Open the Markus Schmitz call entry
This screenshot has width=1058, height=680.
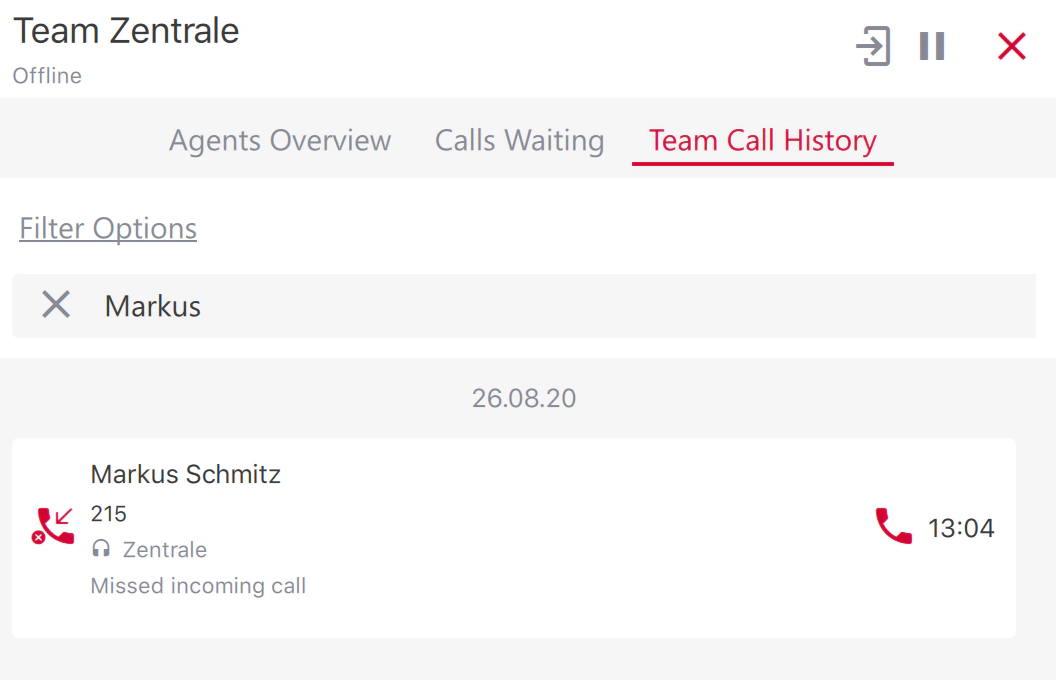[513, 538]
